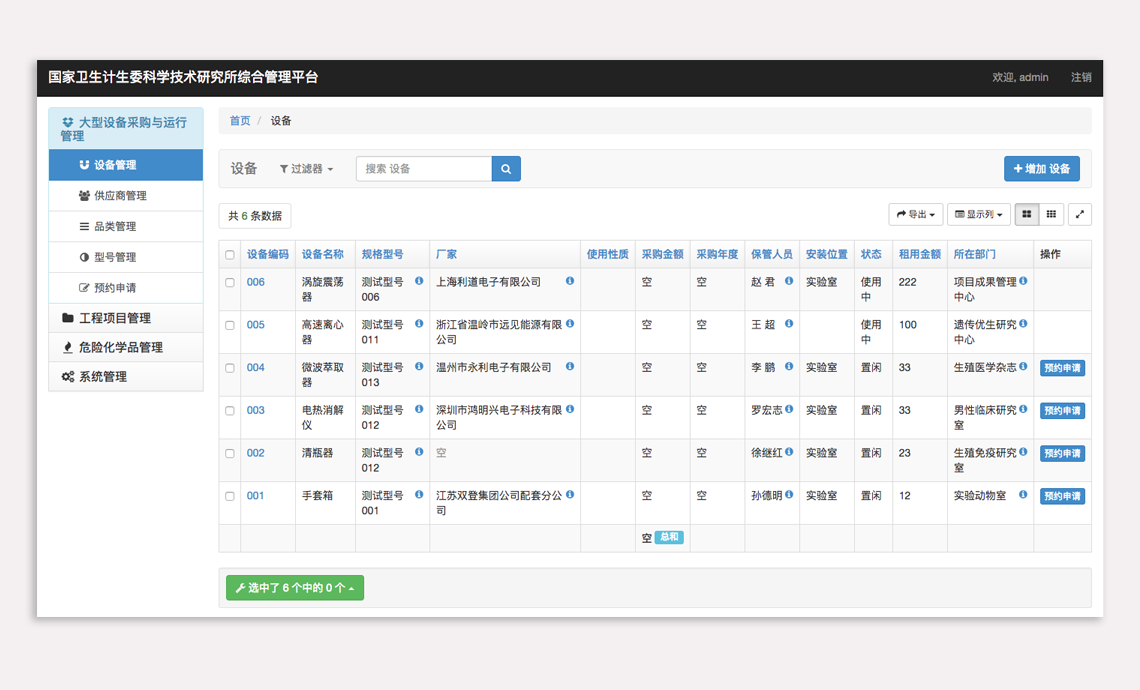Open device code 005 link
This screenshot has width=1140, height=690.
256,325
